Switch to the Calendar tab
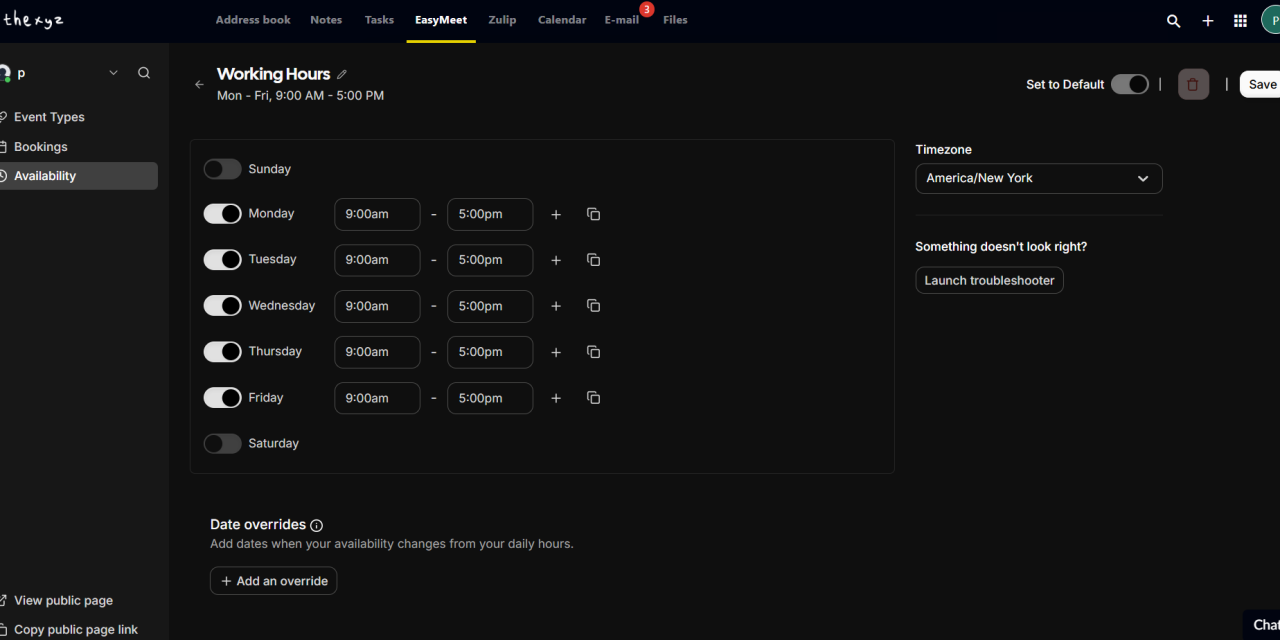The image size is (1280, 640). [x=561, y=20]
